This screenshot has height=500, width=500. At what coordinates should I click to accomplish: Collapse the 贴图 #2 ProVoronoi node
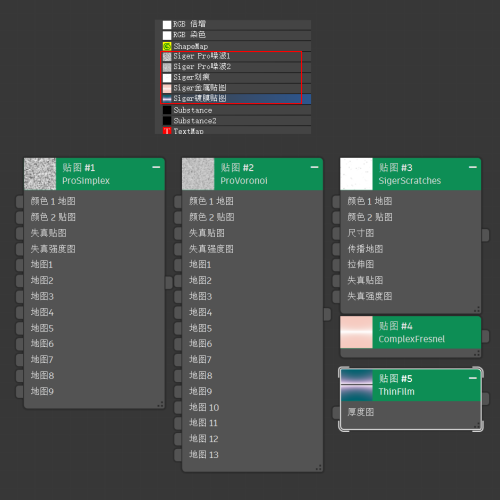coord(314,167)
